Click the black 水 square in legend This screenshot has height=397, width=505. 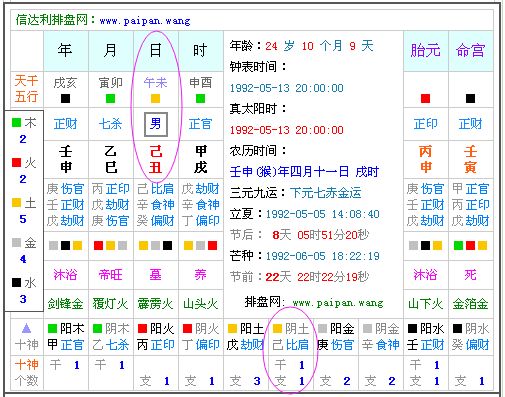[16, 282]
